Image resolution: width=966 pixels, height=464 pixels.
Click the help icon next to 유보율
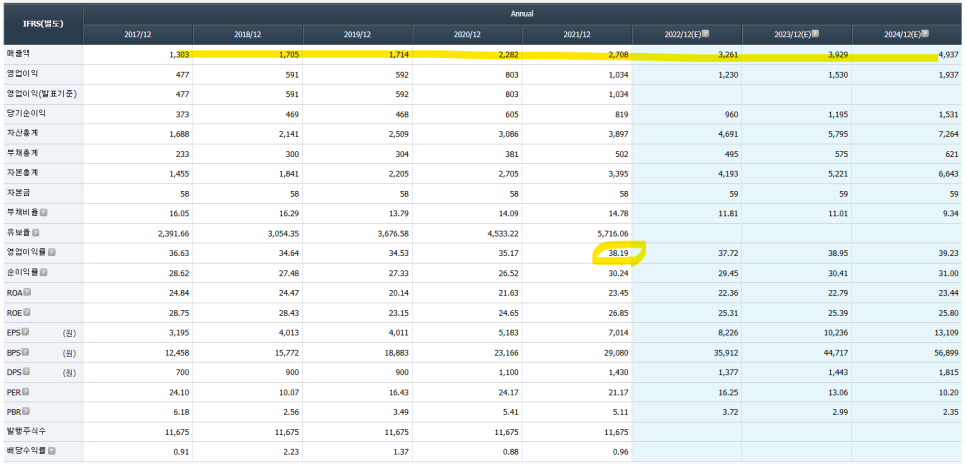tap(36, 233)
